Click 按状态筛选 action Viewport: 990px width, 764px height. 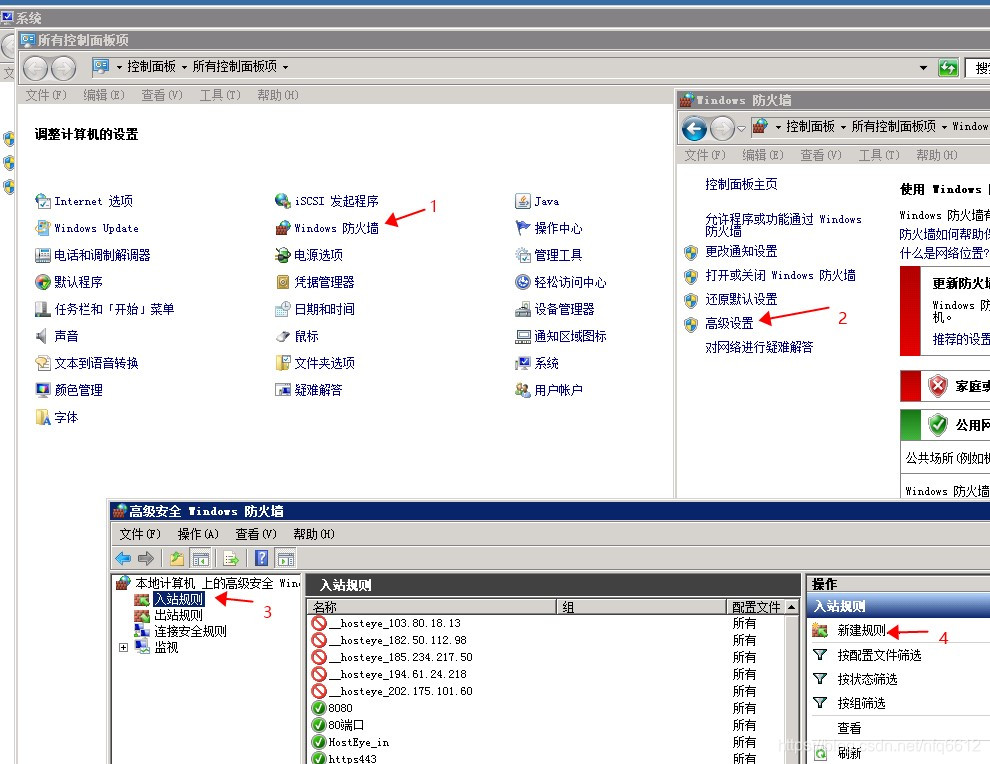[x=867, y=679]
